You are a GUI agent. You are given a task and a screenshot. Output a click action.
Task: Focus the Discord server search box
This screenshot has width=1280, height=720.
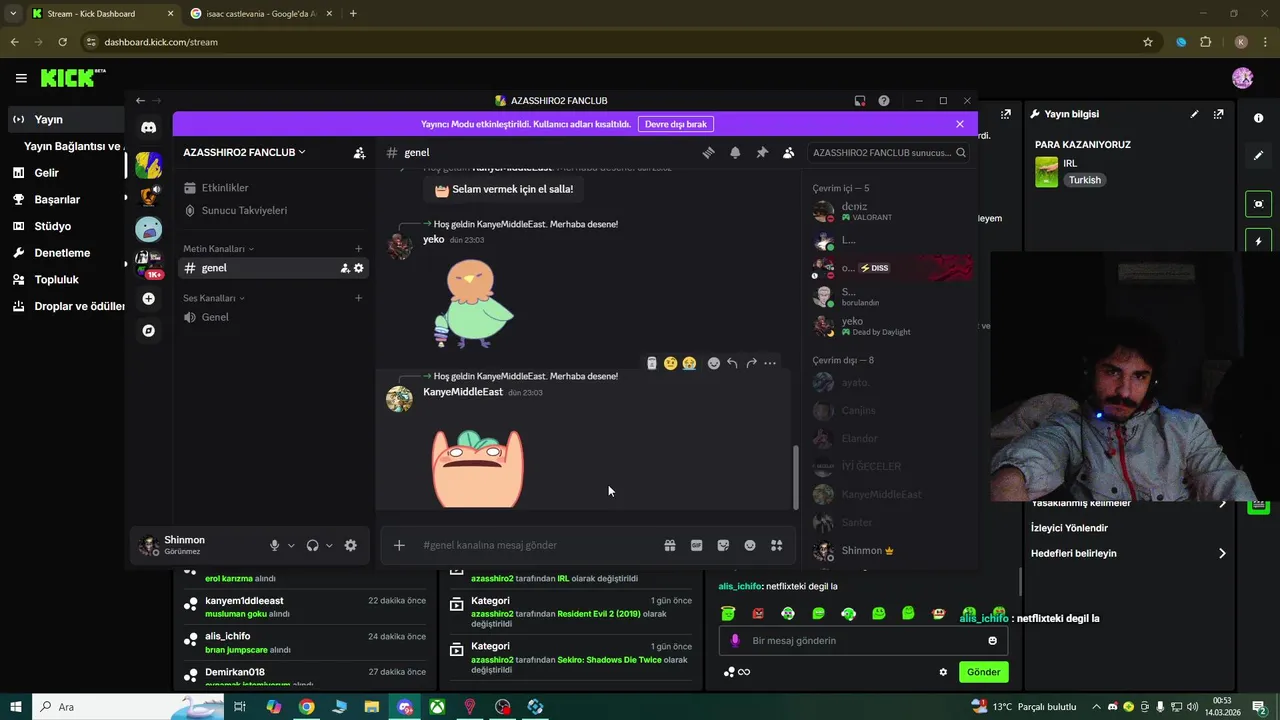tap(888, 153)
